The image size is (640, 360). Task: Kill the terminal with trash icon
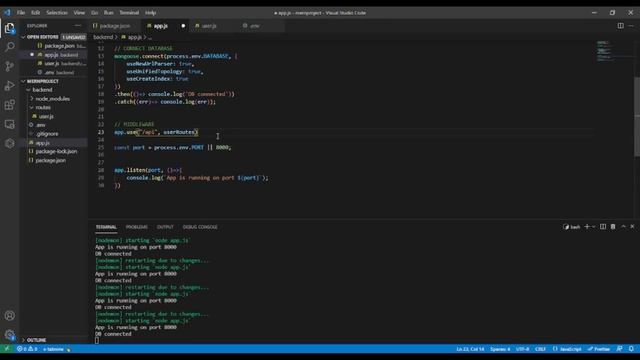pos(613,227)
